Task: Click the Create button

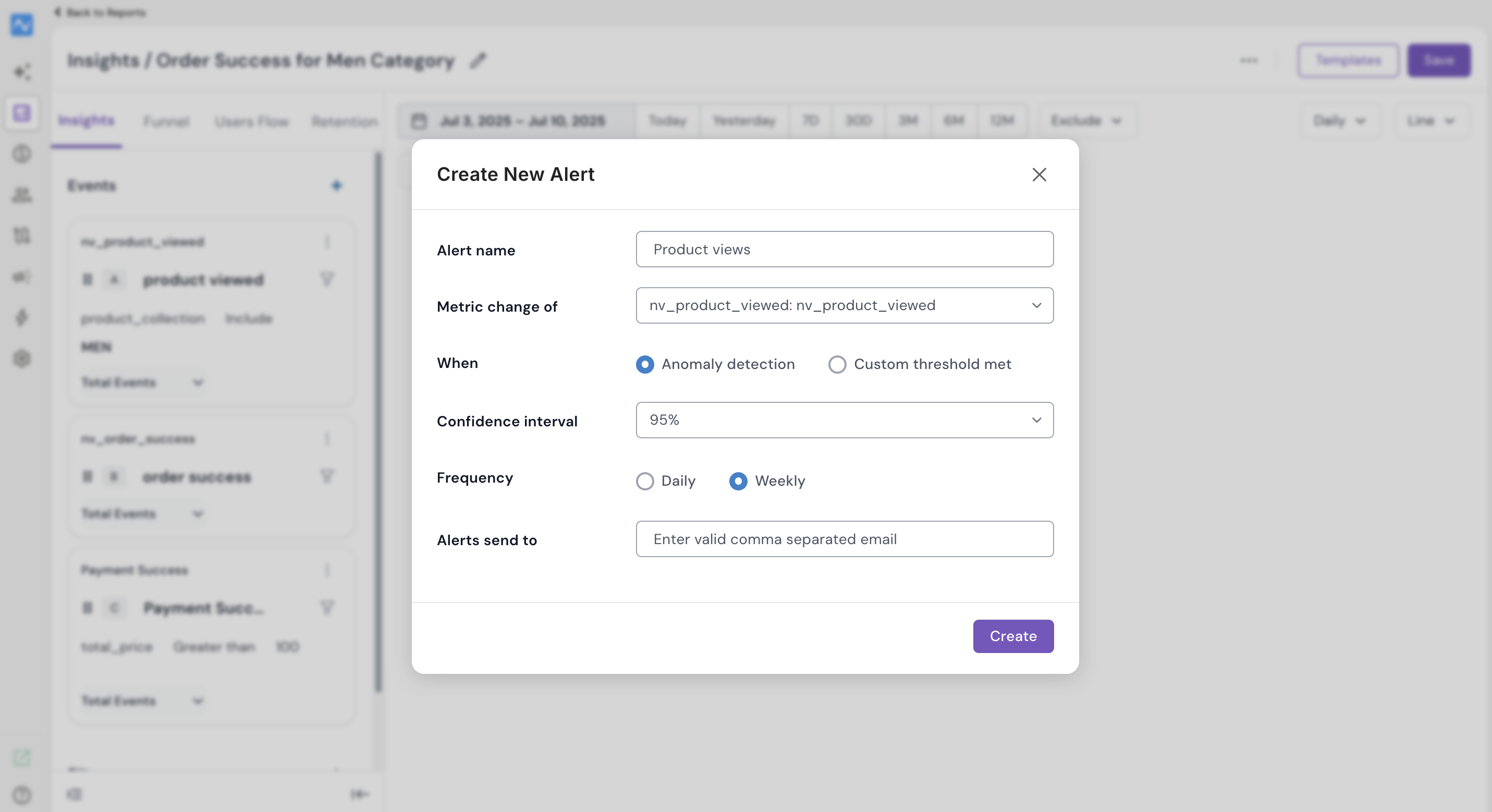Action: 1013,636
